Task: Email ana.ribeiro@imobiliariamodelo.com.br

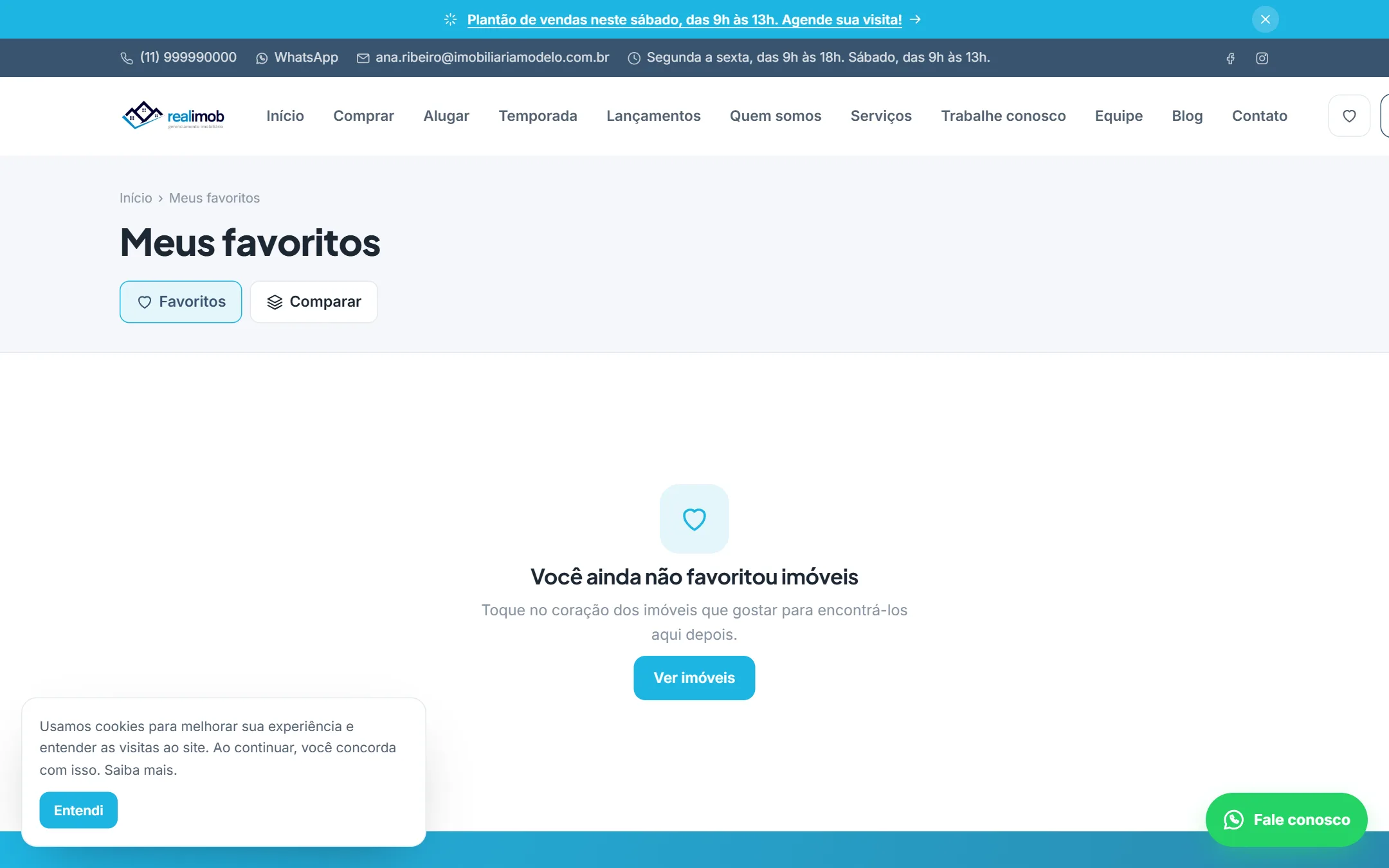Action: click(483, 57)
